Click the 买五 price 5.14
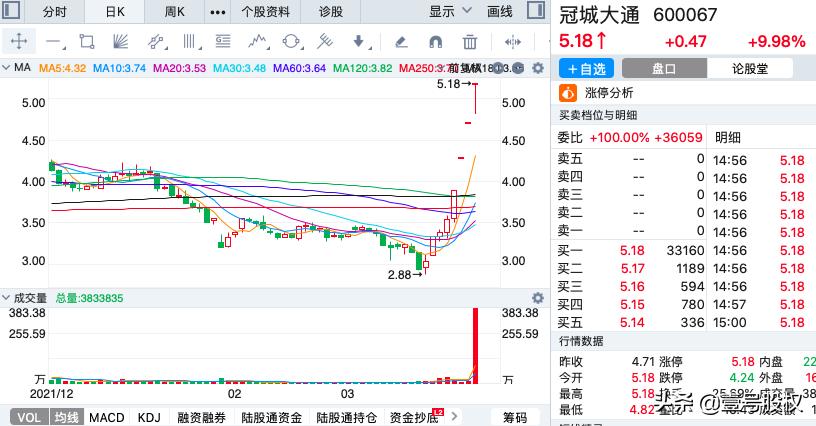 [x=632, y=322]
